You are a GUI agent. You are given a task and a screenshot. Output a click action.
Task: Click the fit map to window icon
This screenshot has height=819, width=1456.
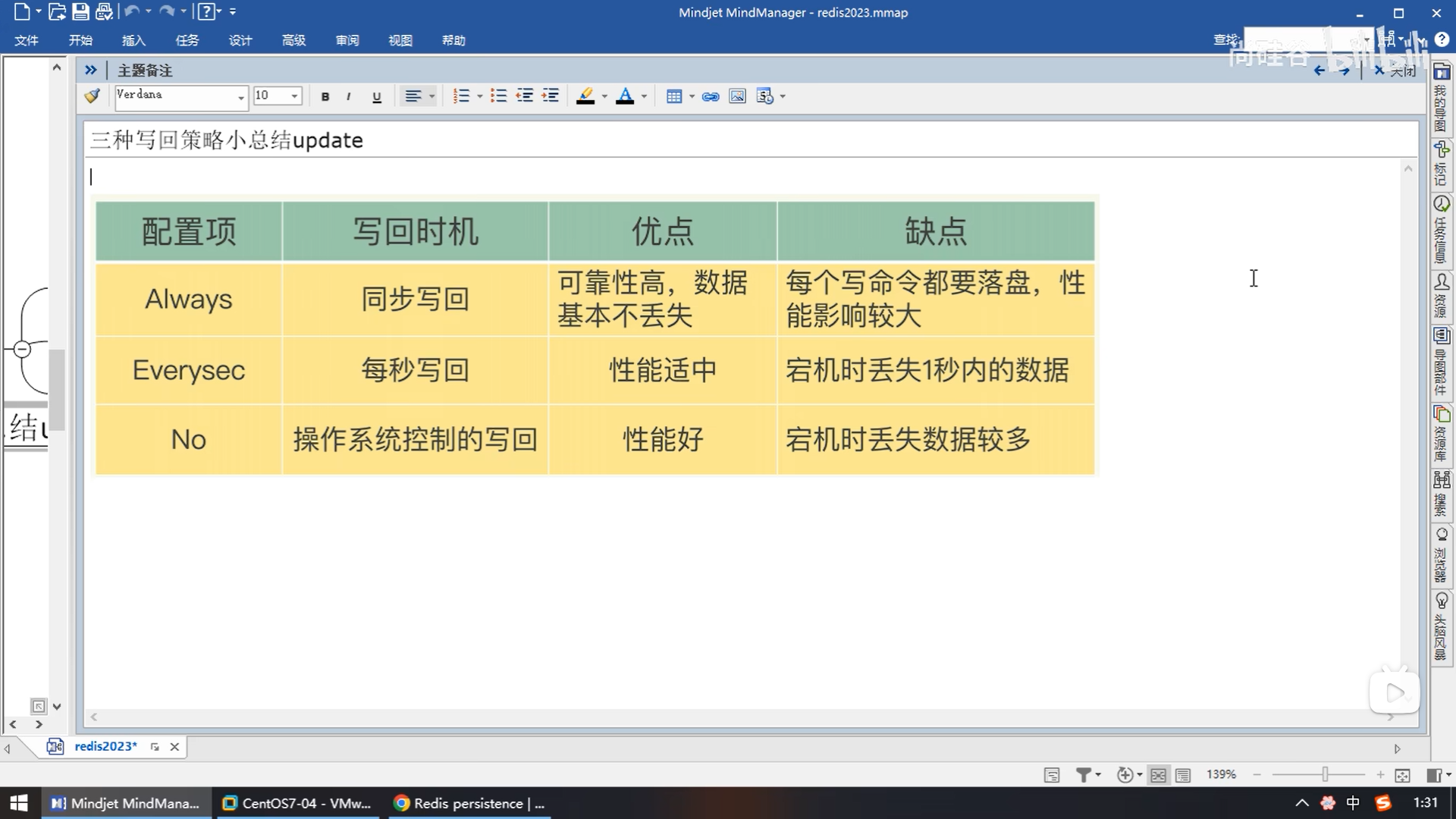(x=1402, y=775)
